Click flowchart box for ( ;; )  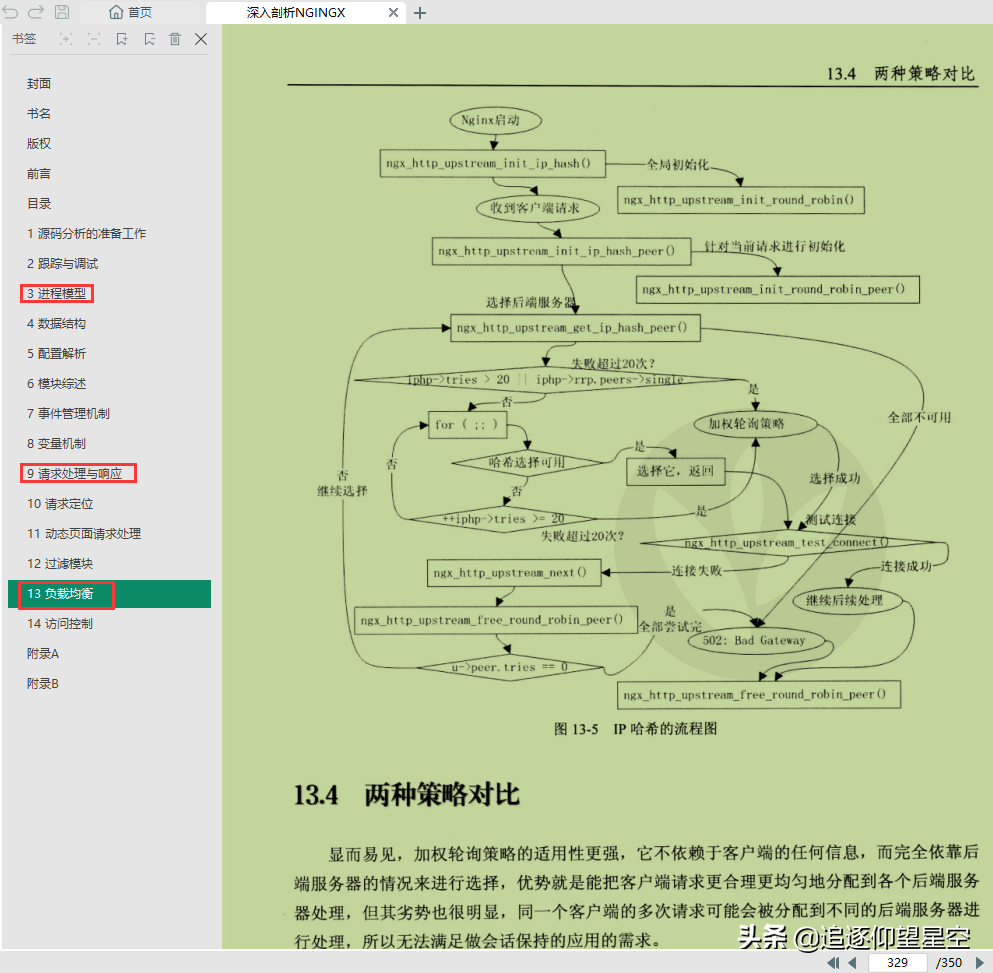467,425
